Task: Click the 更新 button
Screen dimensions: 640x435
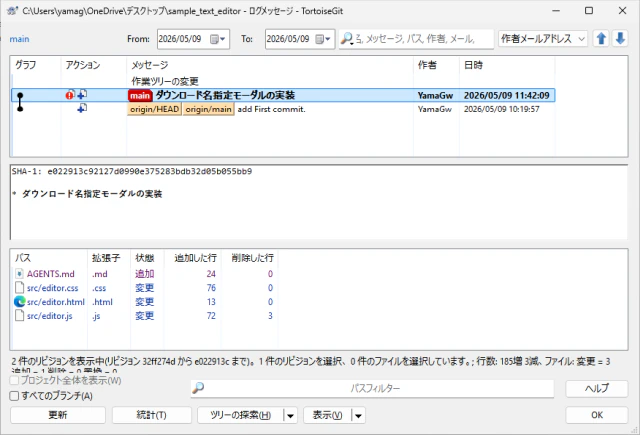Action: pyautogui.click(x=58, y=415)
